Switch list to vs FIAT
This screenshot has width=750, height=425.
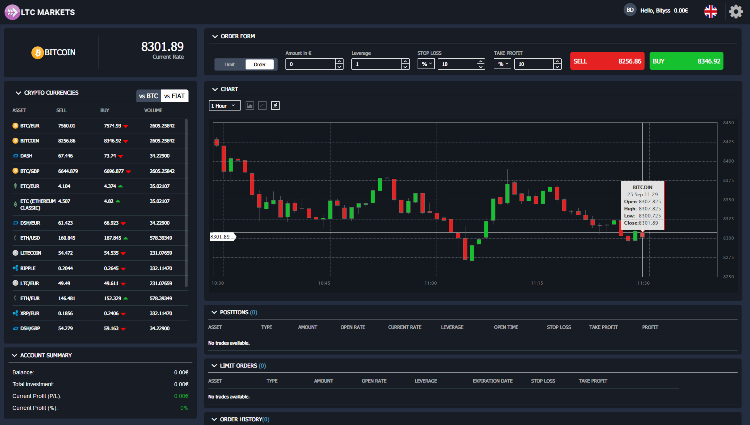(175, 96)
